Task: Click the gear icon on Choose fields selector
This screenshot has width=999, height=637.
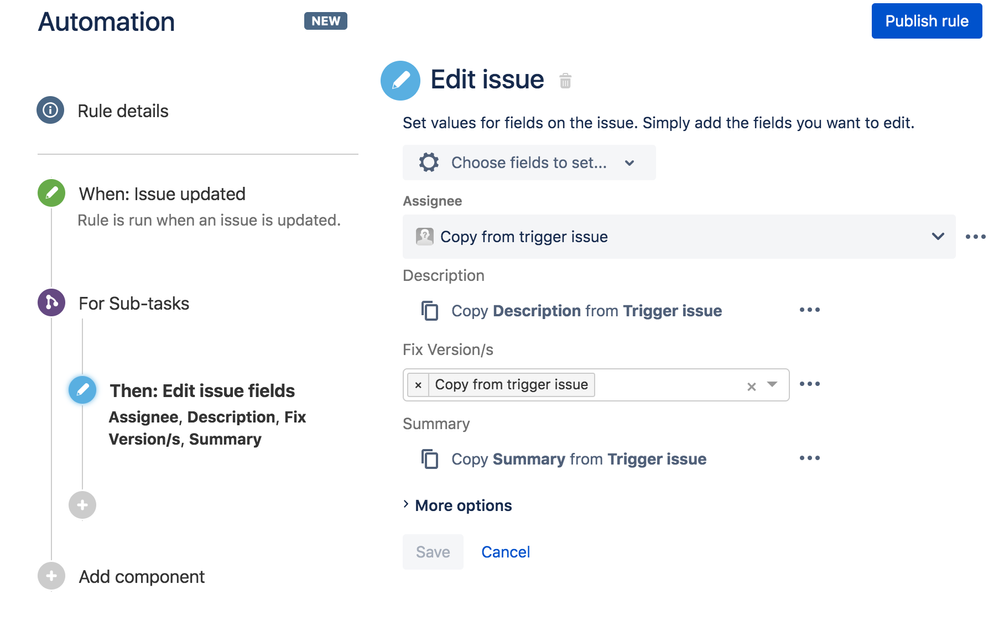Action: click(x=429, y=162)
